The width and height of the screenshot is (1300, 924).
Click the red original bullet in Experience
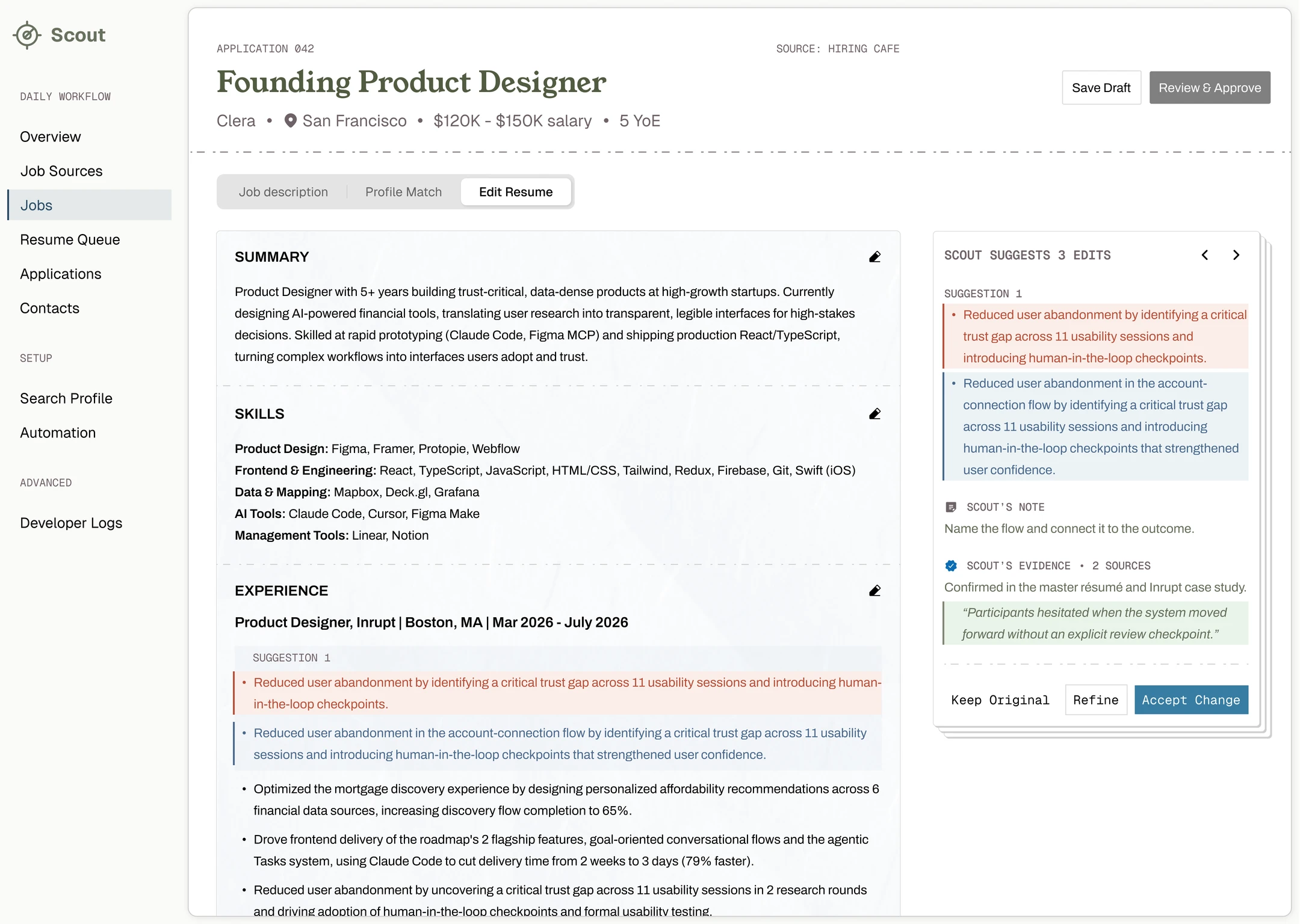point(558,693)
